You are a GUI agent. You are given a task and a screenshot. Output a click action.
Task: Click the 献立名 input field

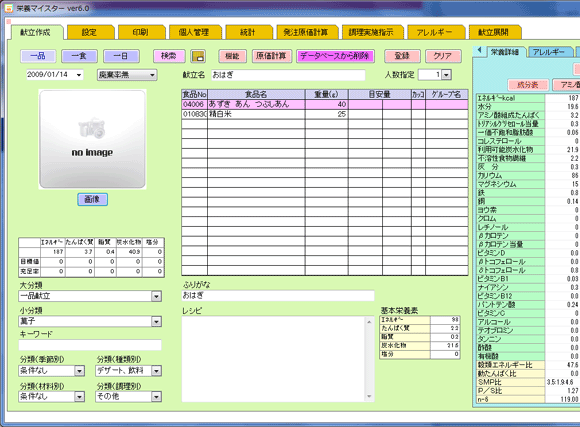(x=288, y=75)
